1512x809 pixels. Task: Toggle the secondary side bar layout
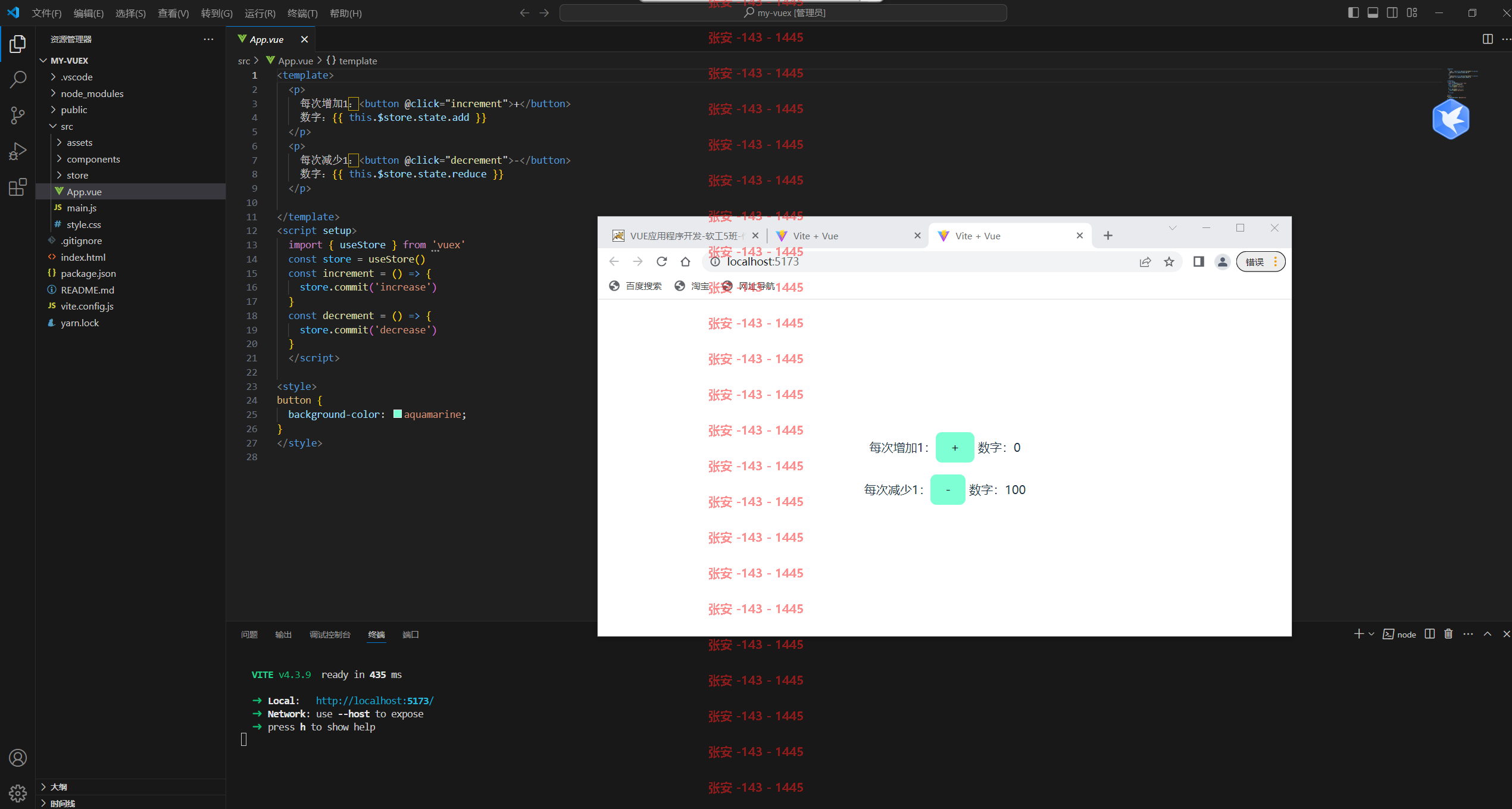pyautogui.click(x=1392, y=13)
